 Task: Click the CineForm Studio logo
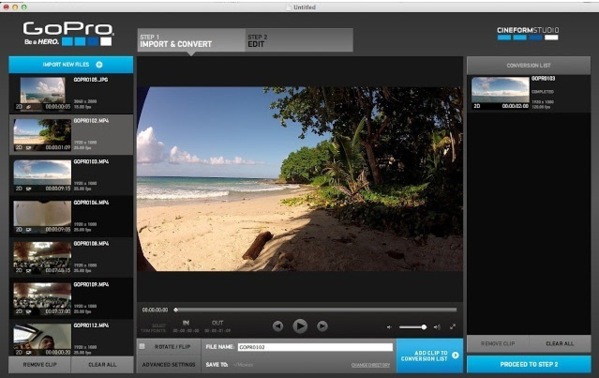528,33
